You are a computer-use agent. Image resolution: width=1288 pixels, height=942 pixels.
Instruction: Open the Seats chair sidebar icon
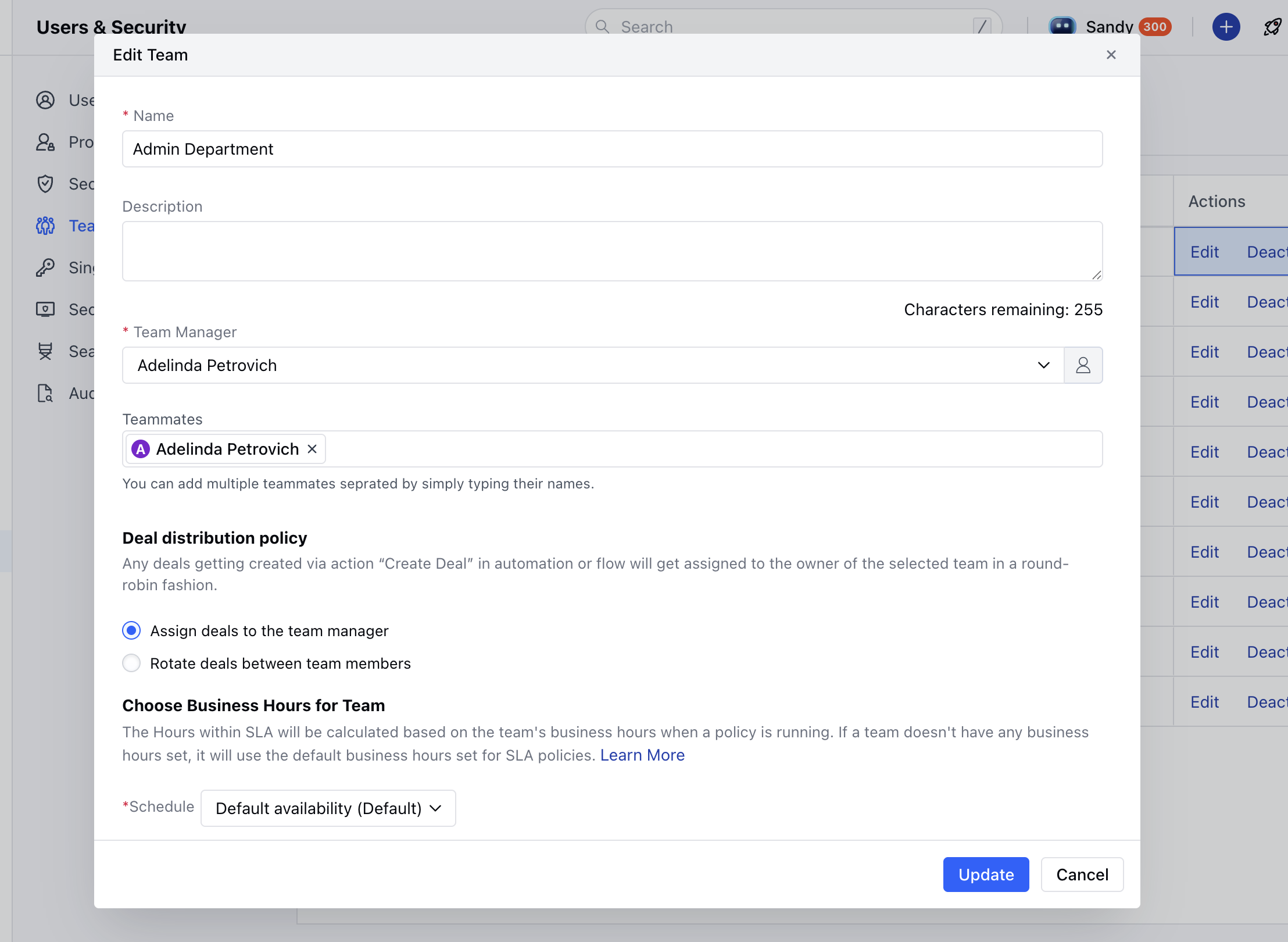pyautogui.click(x=45, y=351)
